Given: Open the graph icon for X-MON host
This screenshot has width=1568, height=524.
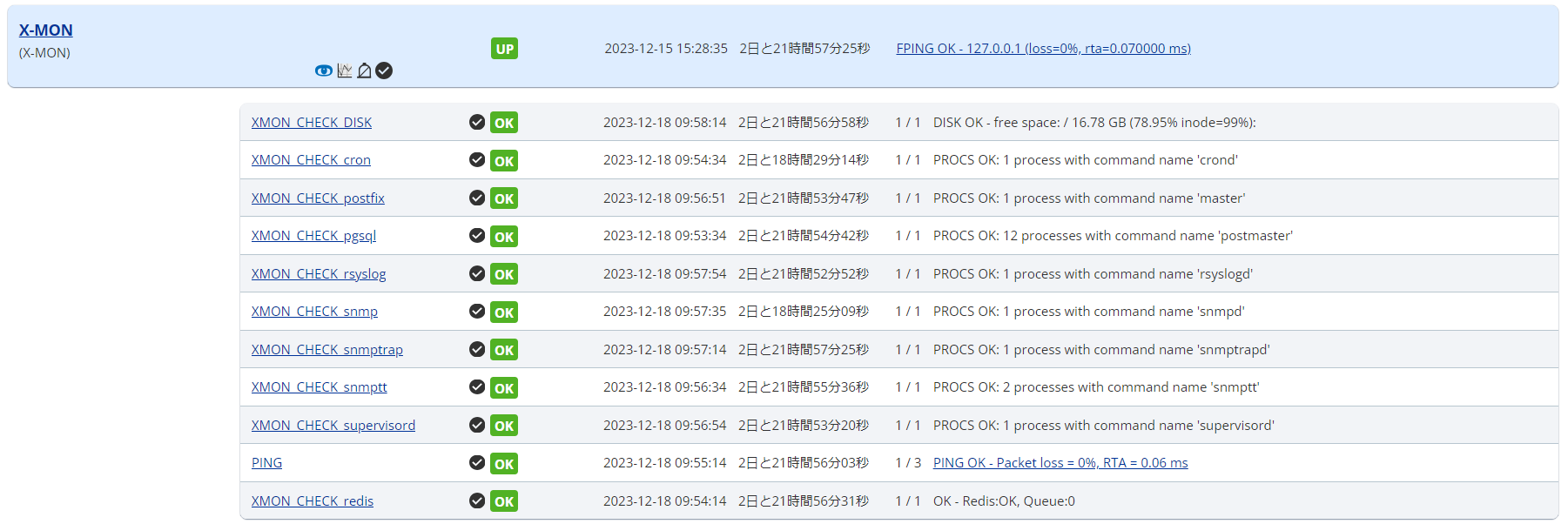Looking at the screenshot, I should coord(345,71).
